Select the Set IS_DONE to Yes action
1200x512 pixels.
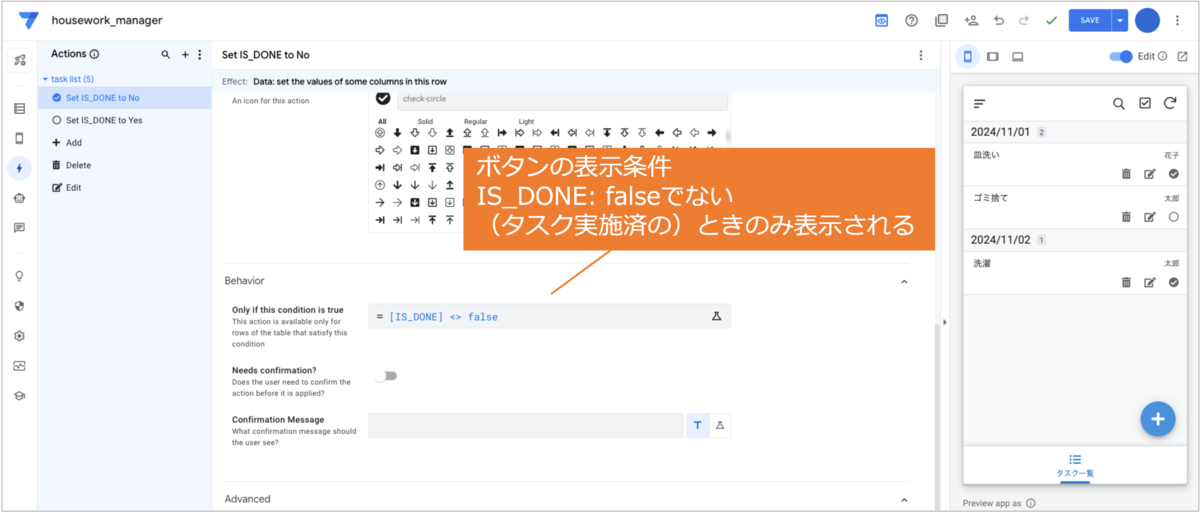(125, 120)
